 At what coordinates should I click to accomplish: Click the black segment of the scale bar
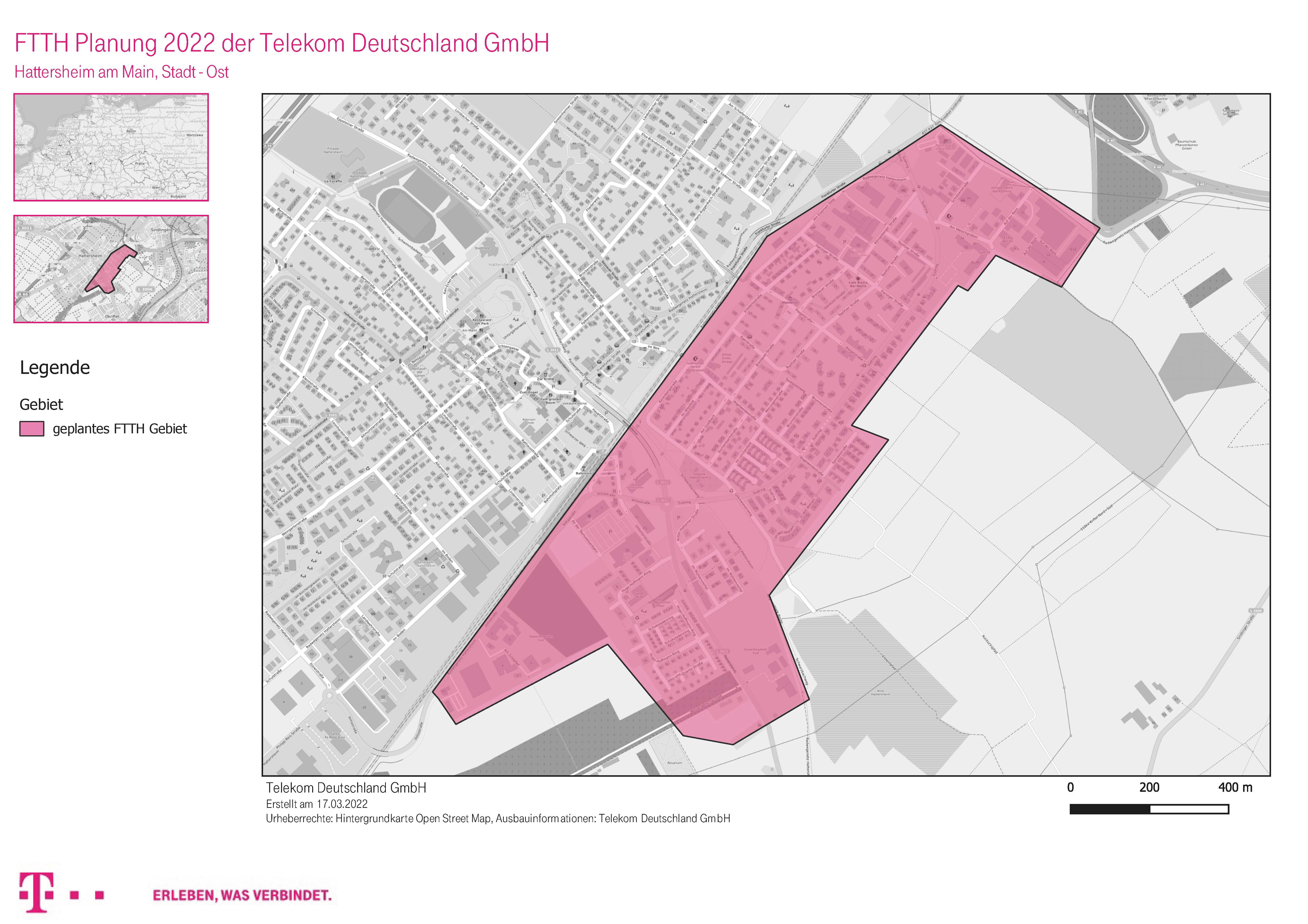click(1110, 809)
